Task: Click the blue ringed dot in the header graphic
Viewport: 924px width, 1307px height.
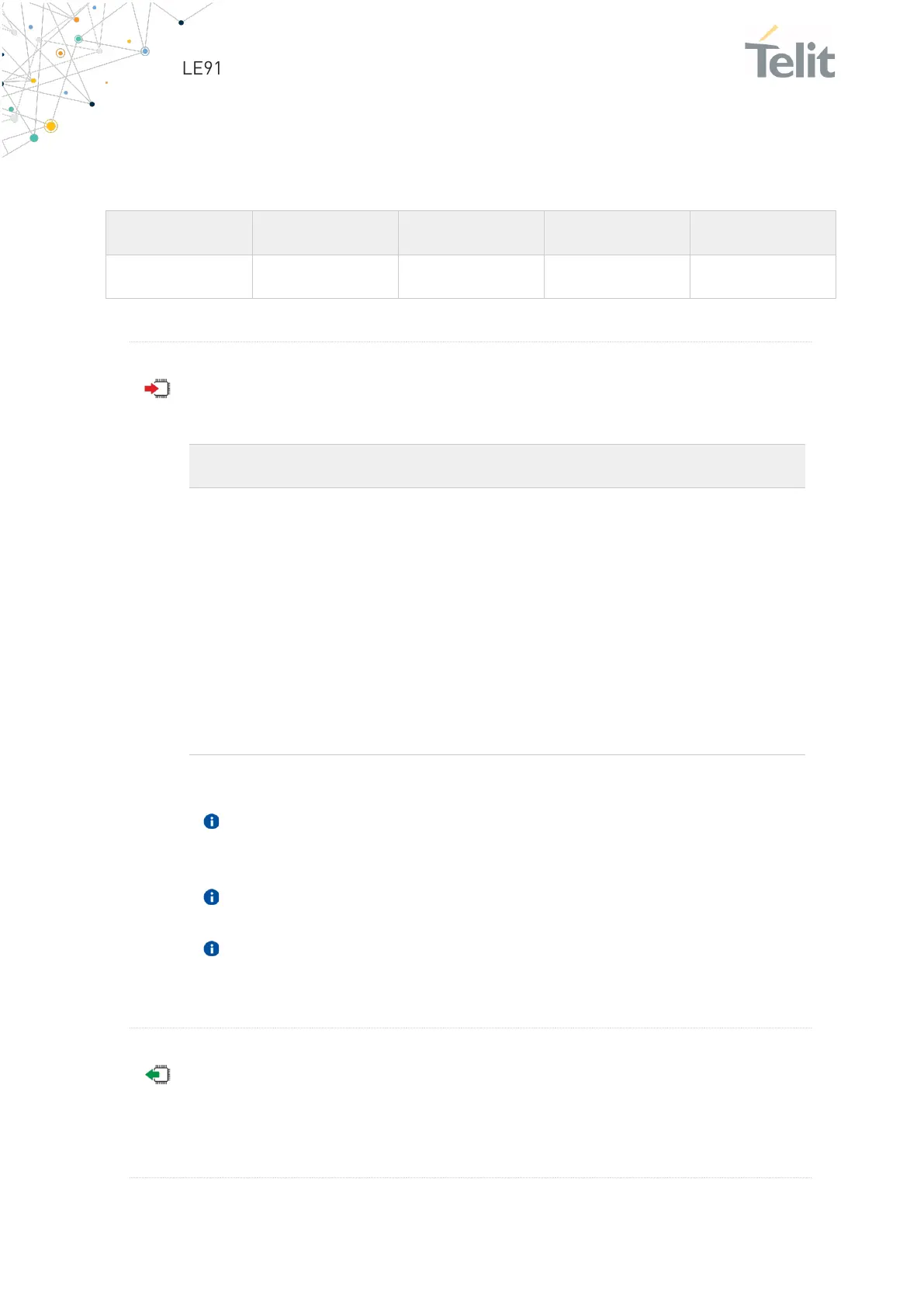Action: point(145,51)
